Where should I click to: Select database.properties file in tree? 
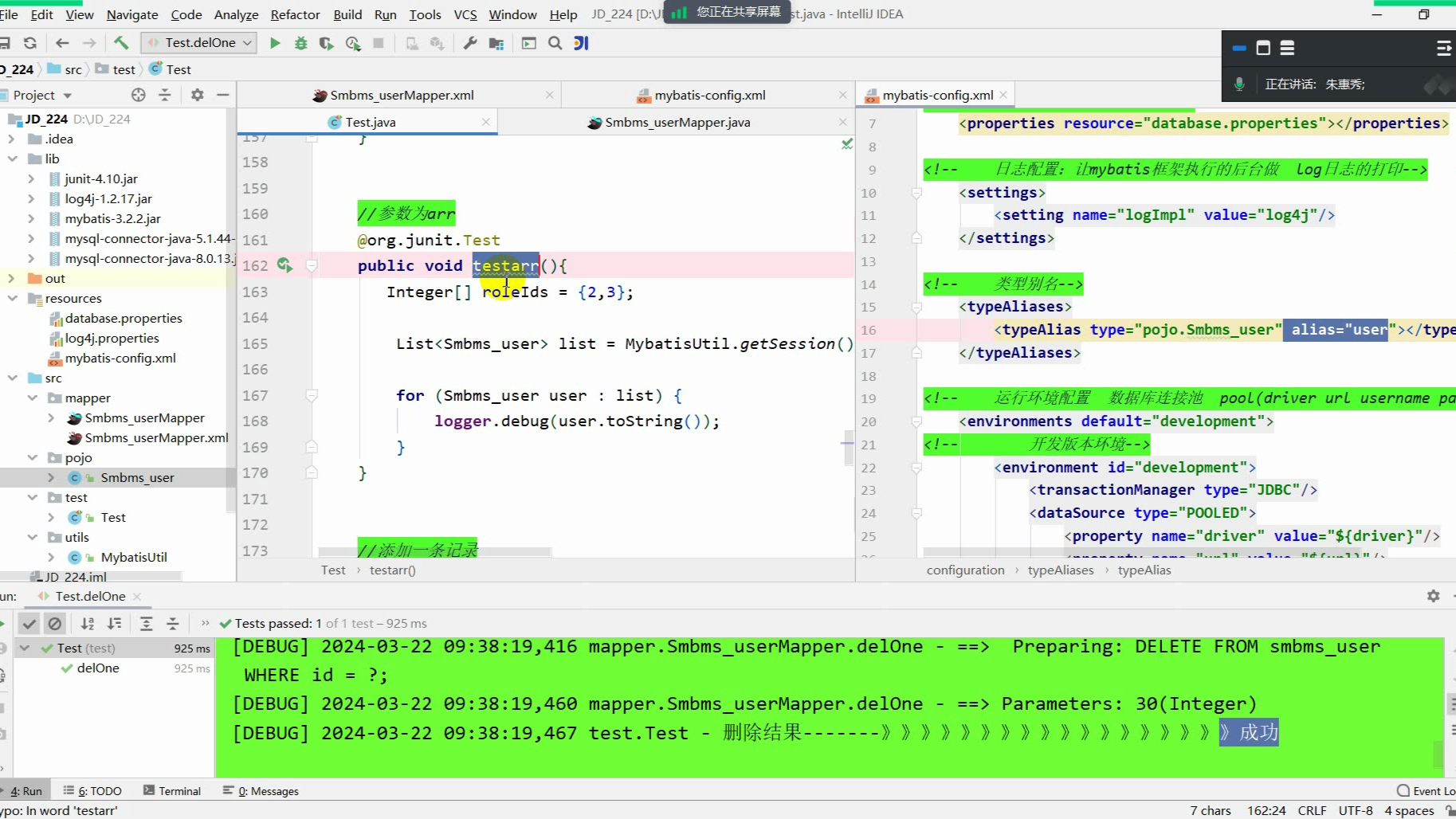click(124, 318)
